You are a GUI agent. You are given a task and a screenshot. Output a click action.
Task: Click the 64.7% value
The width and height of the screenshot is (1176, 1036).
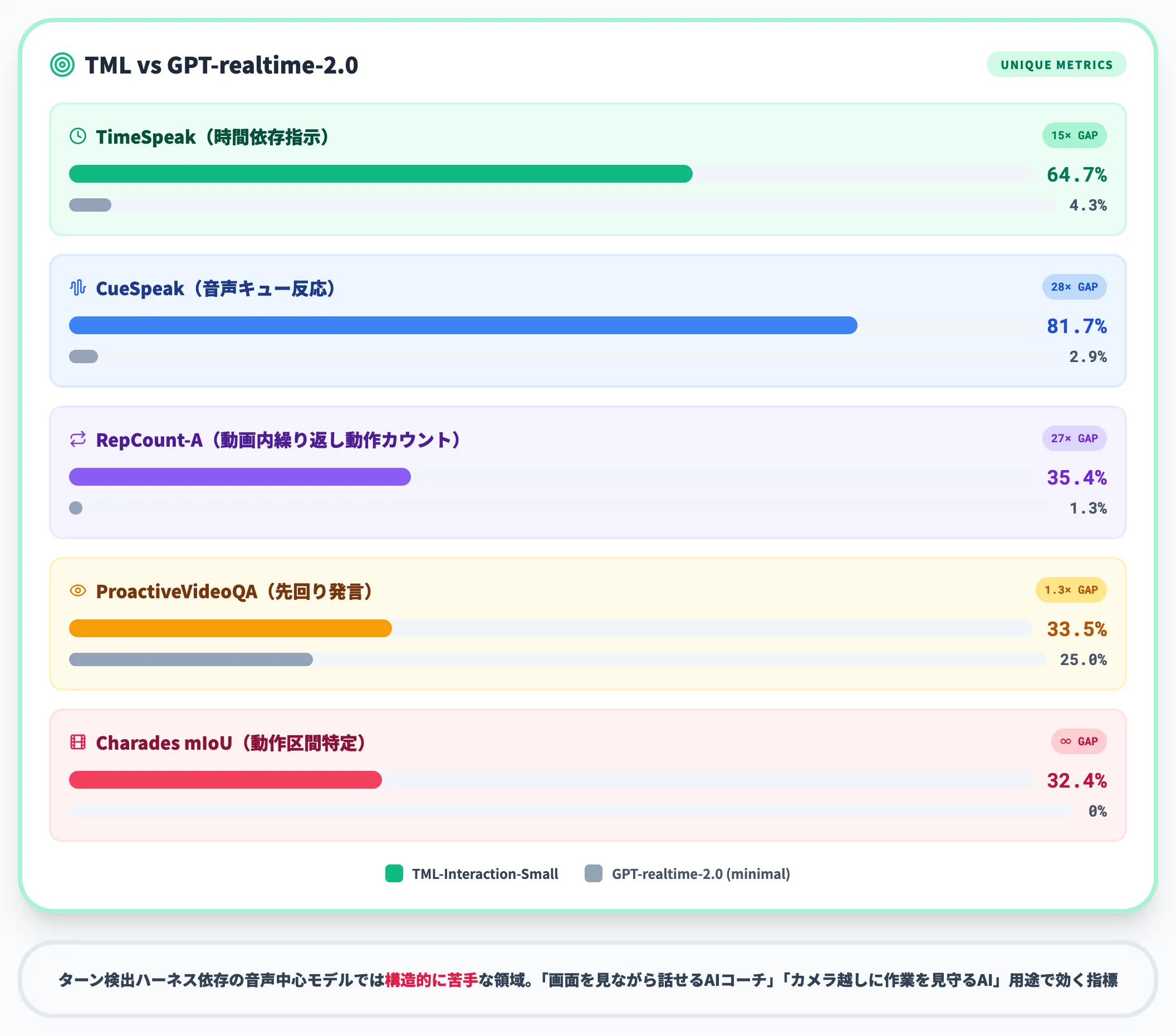[1076, 174]
